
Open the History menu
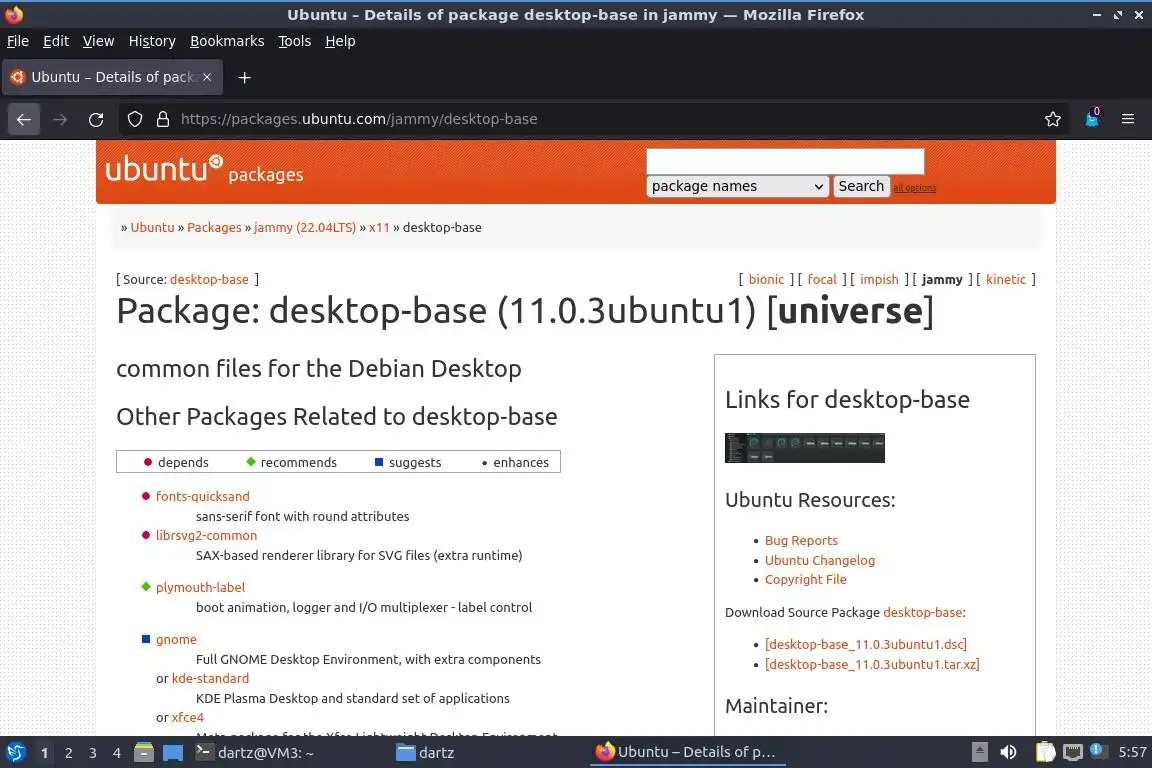click(x=152, y=41)
